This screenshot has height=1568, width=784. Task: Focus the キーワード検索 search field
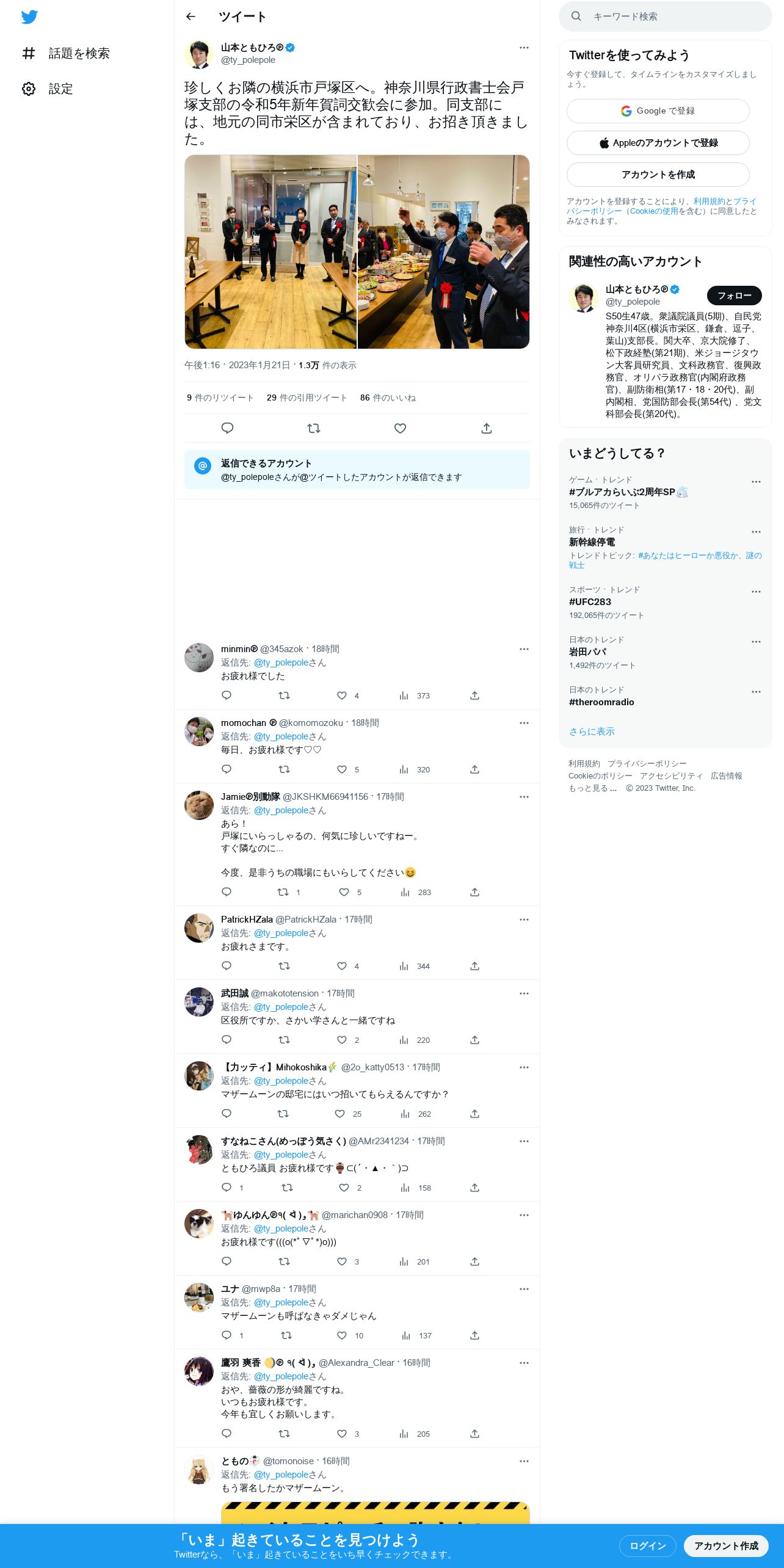coord(666,16)
